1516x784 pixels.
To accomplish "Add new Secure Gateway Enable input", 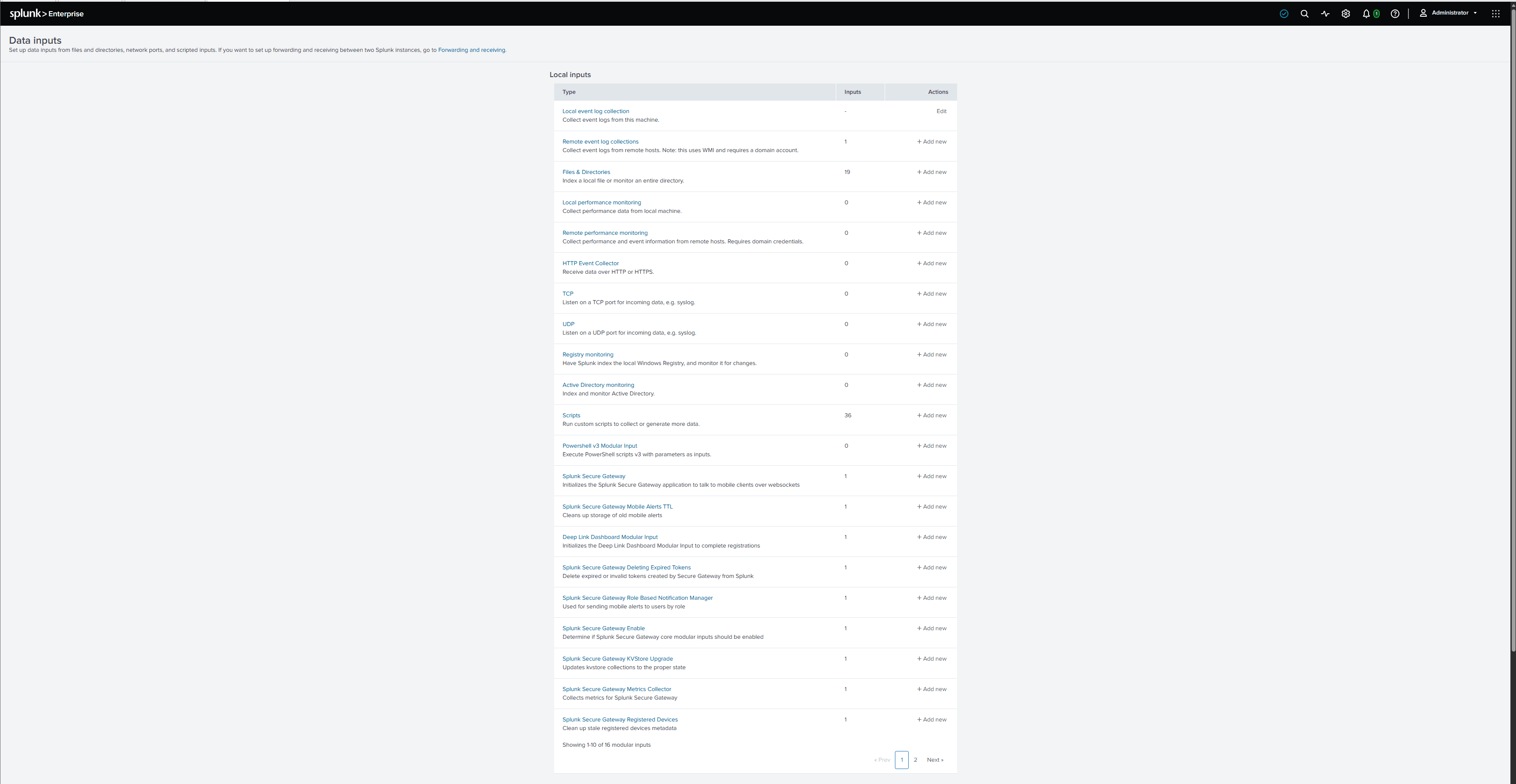I will [932, 628].
